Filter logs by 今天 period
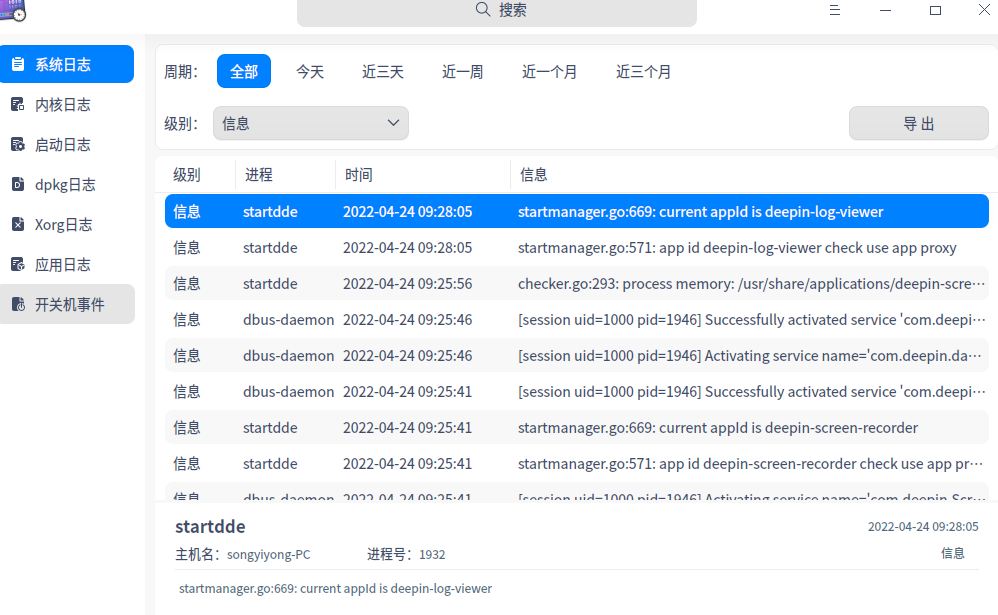The height and width of the screenshot is (615, 998). click(x=310, y=71)
